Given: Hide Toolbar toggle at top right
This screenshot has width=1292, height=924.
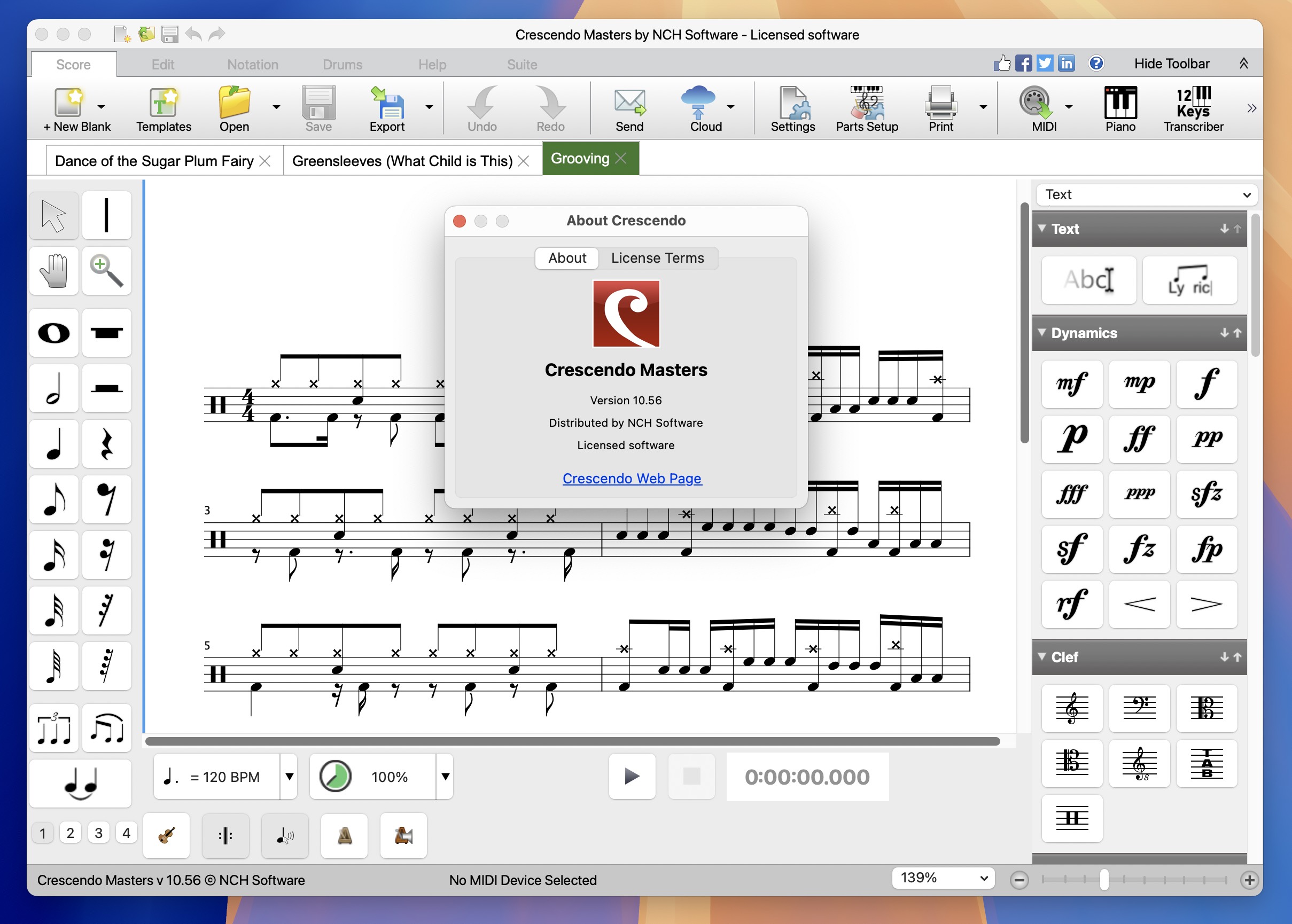Looking at the screenshot, I should (1171, 64).
